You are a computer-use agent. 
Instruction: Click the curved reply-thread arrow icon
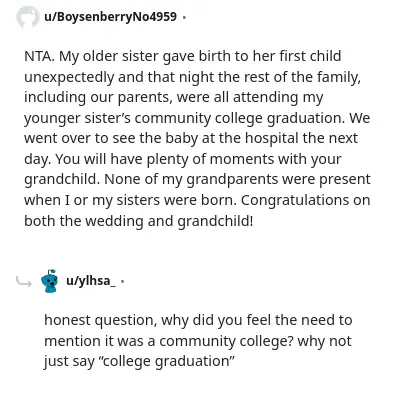click(x=24, y=282)
